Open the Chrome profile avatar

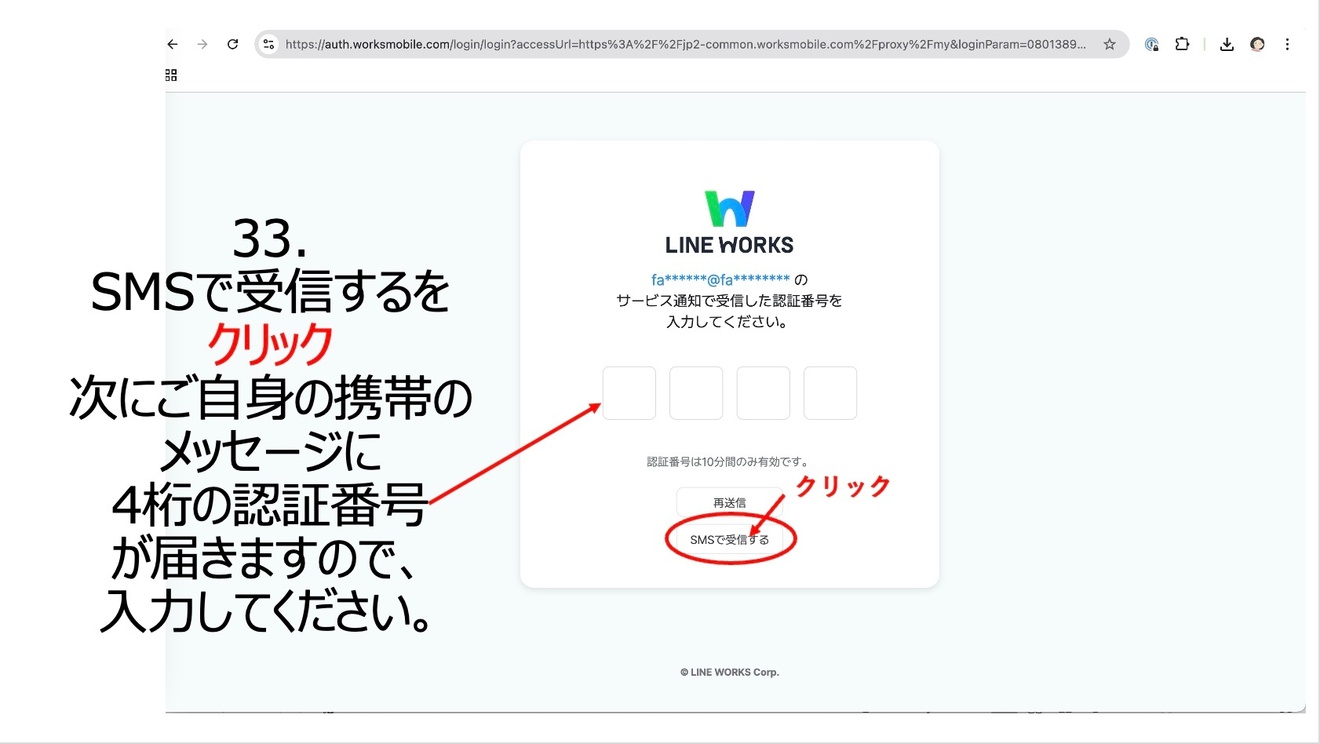(1257, 44)
